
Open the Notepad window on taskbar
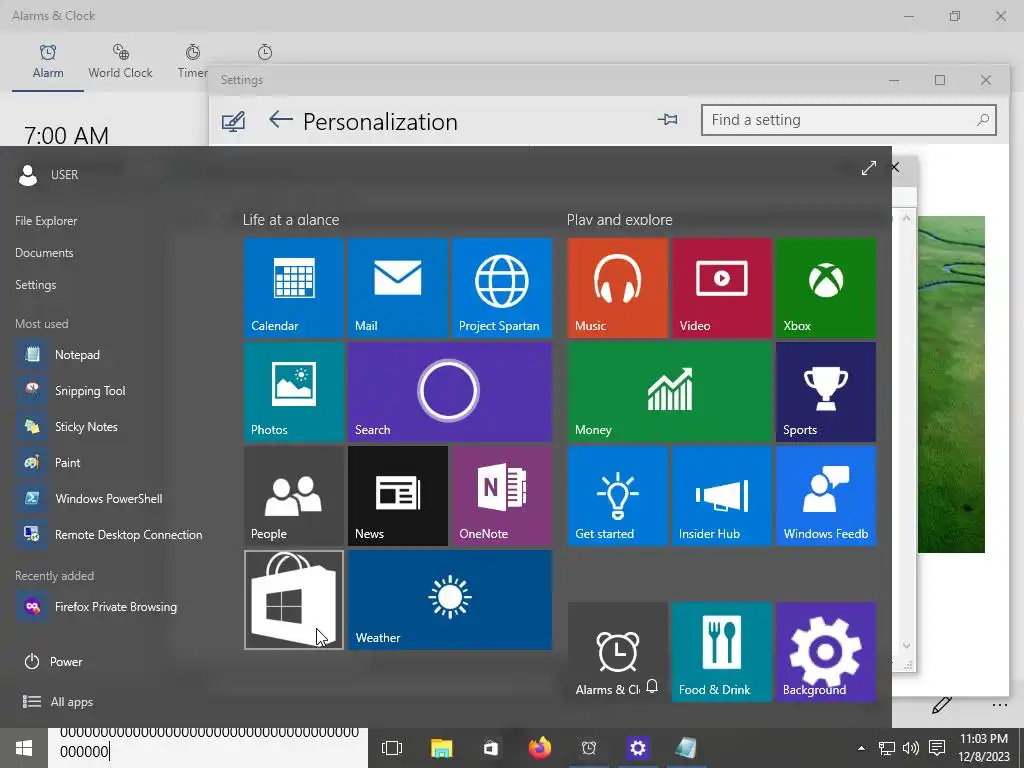tap(686, 748)
